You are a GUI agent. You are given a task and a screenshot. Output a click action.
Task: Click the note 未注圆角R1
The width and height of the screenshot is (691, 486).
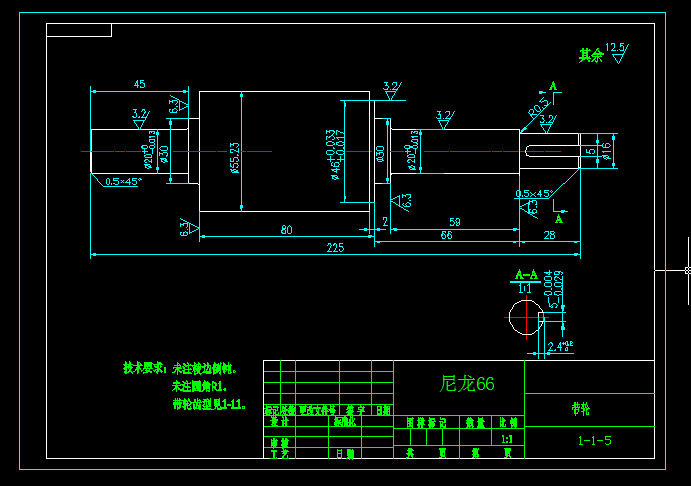pos(199,386)
